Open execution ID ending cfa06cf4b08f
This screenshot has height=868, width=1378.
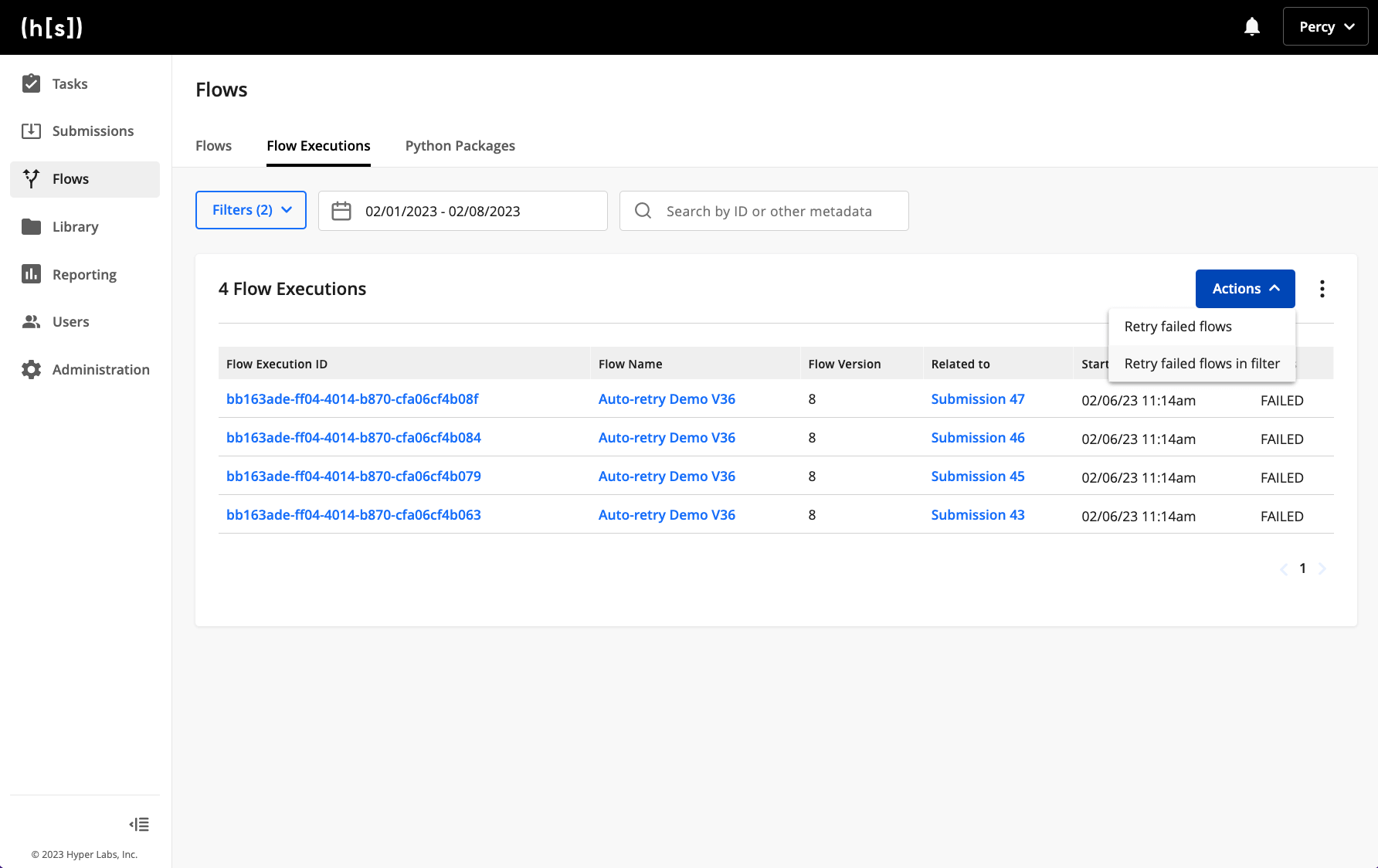(352, 399)
